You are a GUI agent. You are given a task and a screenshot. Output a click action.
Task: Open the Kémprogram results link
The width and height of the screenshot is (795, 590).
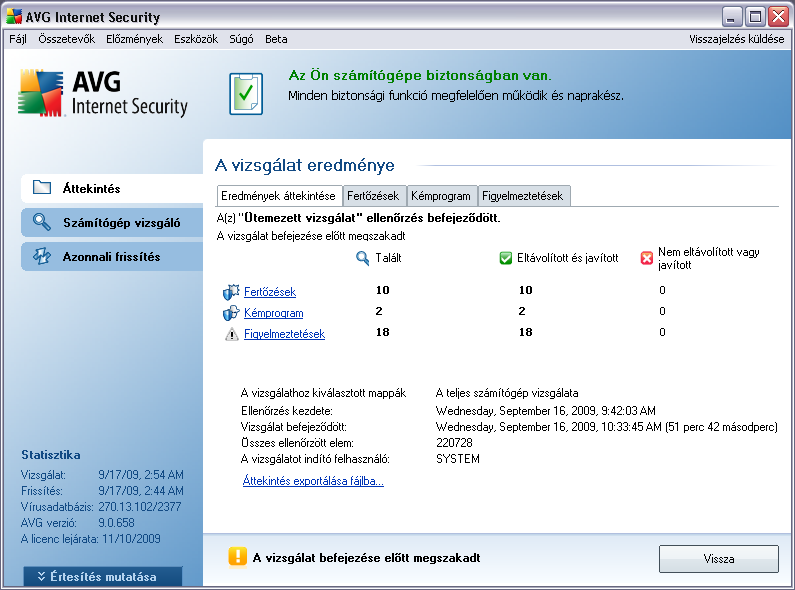click(x=274, y=313)
